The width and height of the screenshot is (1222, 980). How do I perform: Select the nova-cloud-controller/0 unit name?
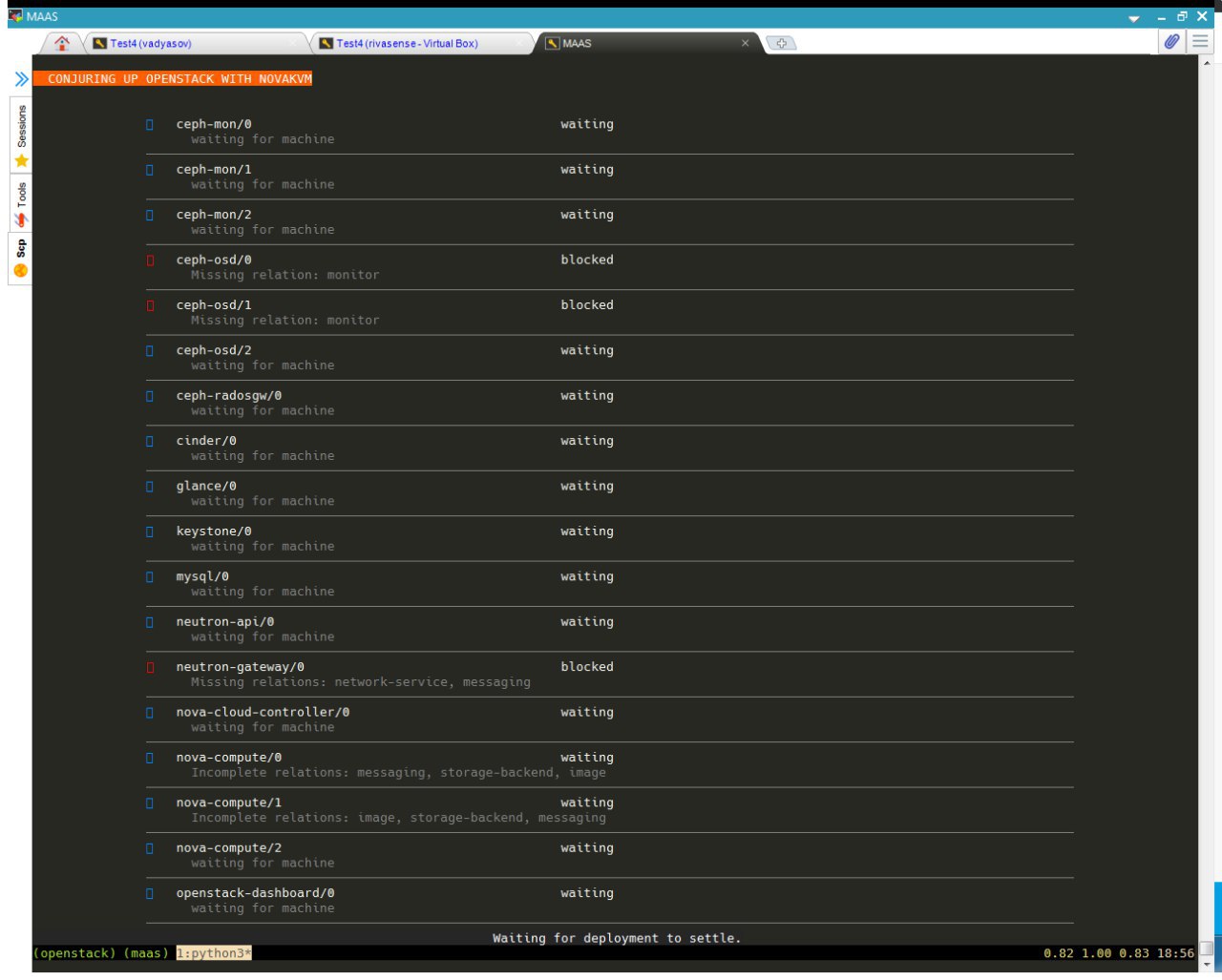point(263,712)
